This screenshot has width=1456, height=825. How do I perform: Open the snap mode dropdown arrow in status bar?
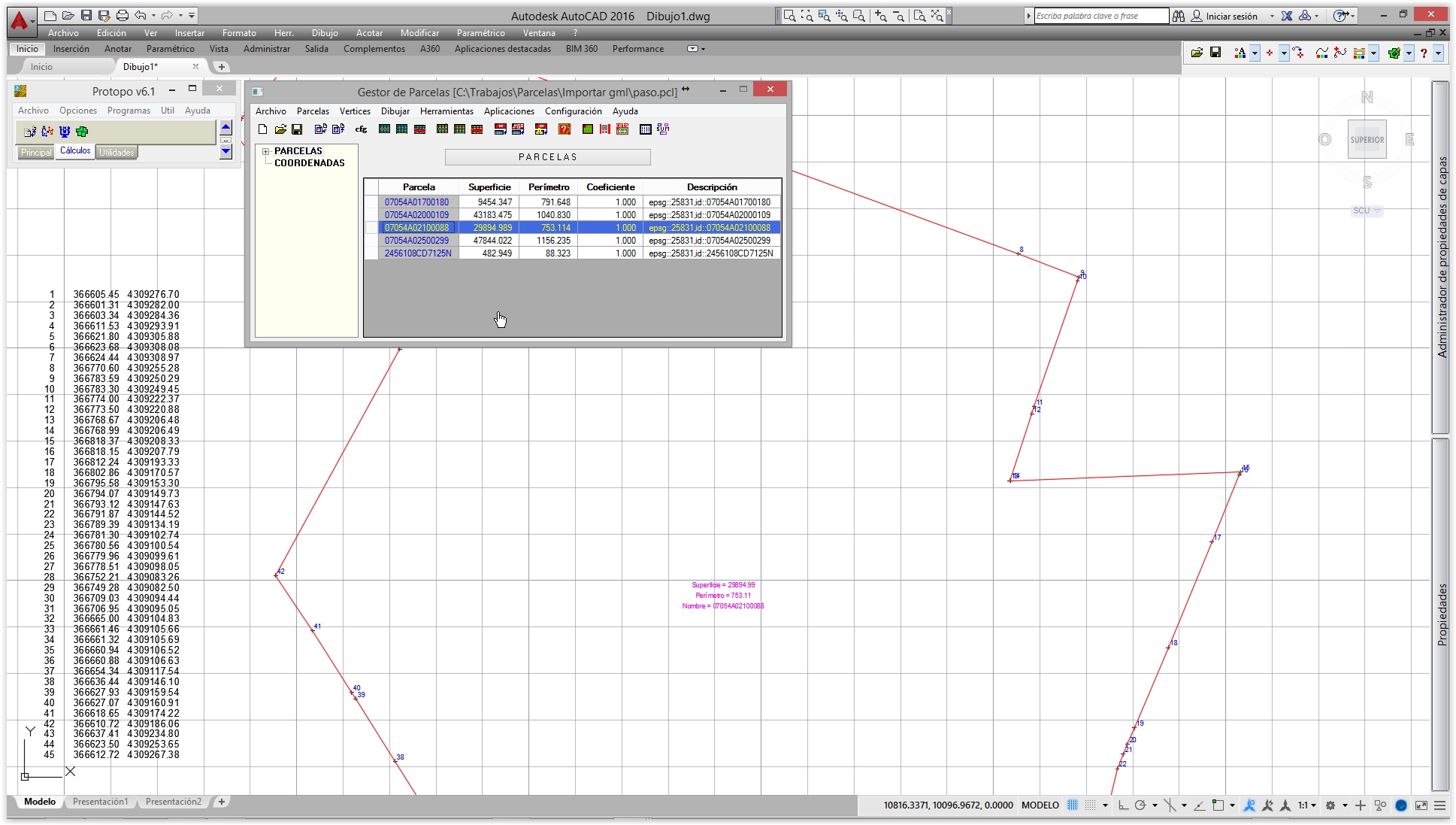[1105, 805]
